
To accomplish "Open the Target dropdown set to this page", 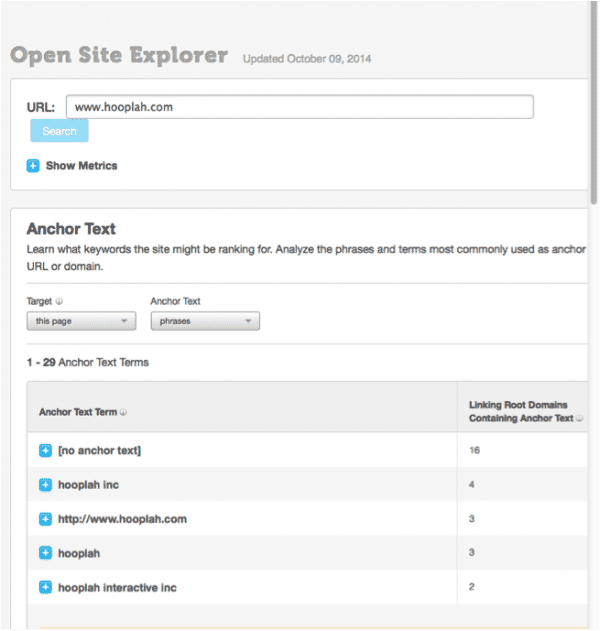I will click(x=81, y=321).
